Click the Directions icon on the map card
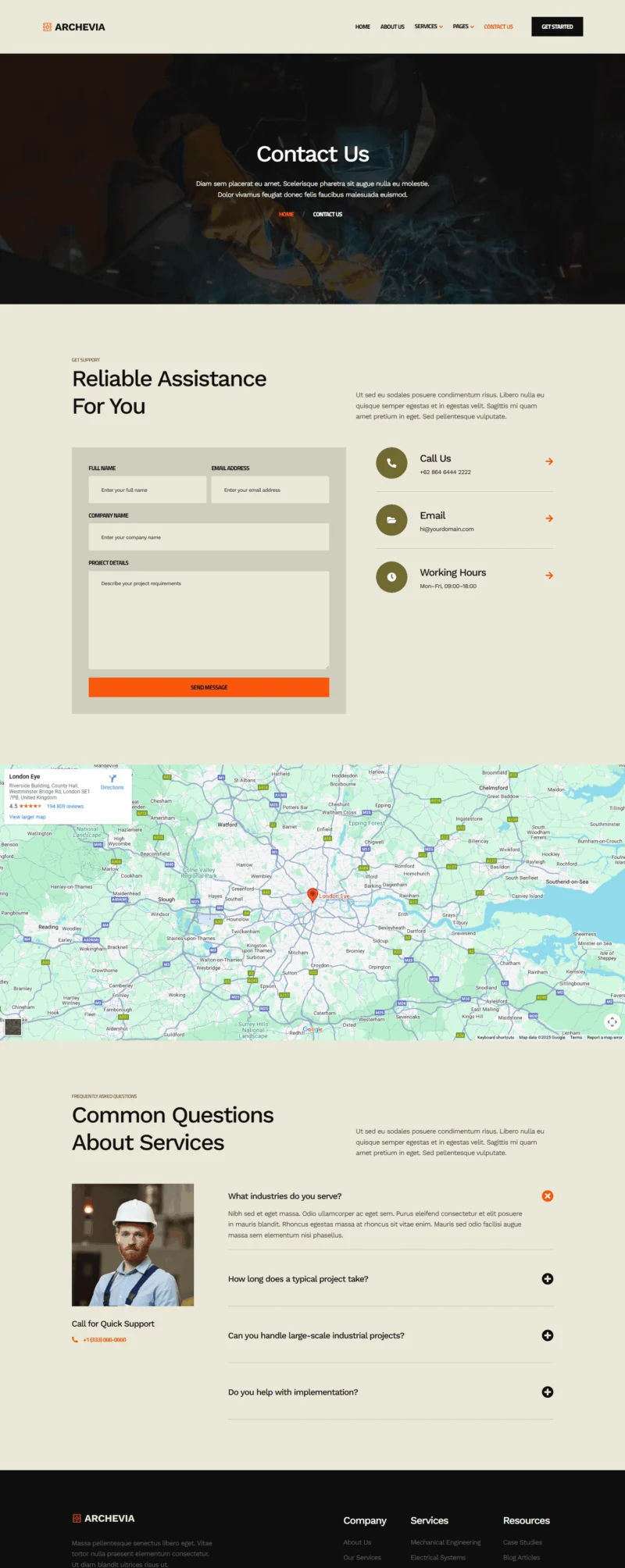Screen dimensions: 625x1568 pyautogui.click(x=112, y=779)
